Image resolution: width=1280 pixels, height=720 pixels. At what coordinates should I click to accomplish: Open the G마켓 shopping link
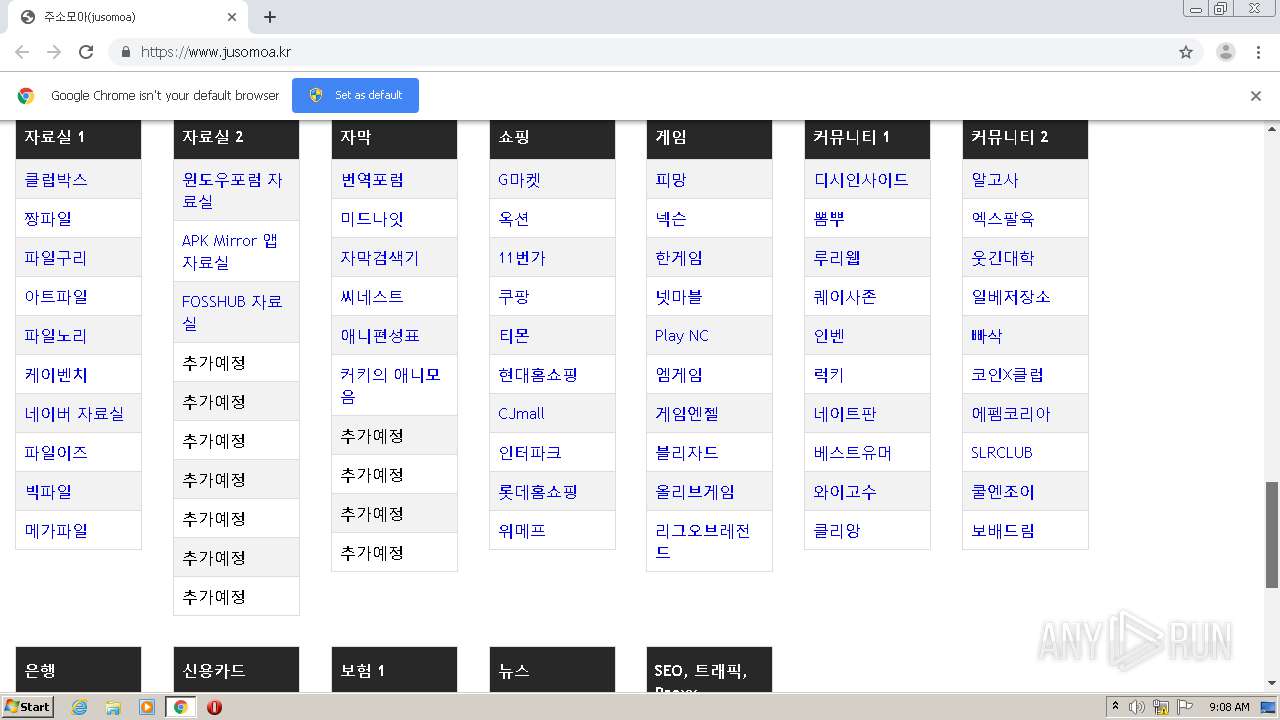click(519, 180)
